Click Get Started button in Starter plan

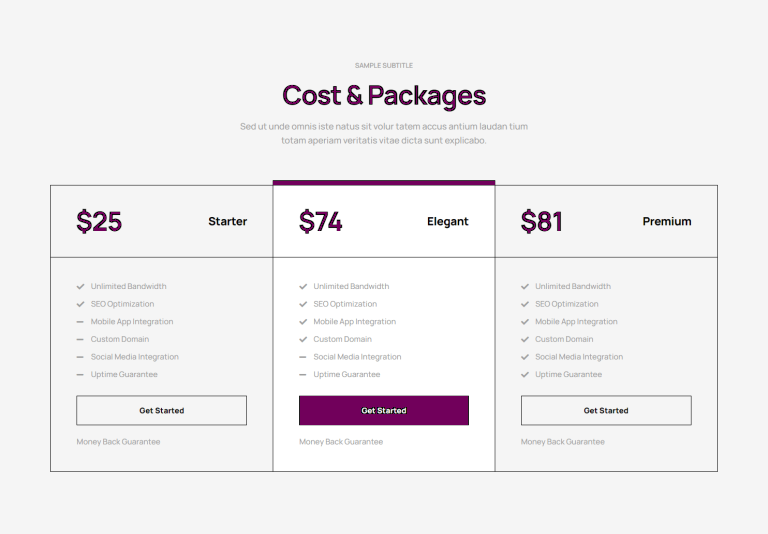tap(162, 411)
